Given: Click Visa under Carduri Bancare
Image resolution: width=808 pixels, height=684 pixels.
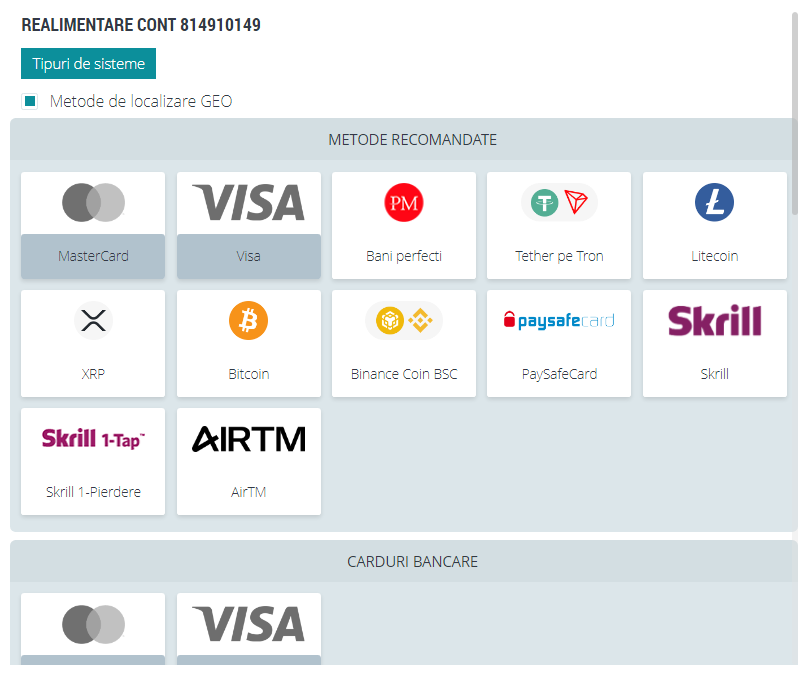Looking at the screenshot, I should coord(248,629).
